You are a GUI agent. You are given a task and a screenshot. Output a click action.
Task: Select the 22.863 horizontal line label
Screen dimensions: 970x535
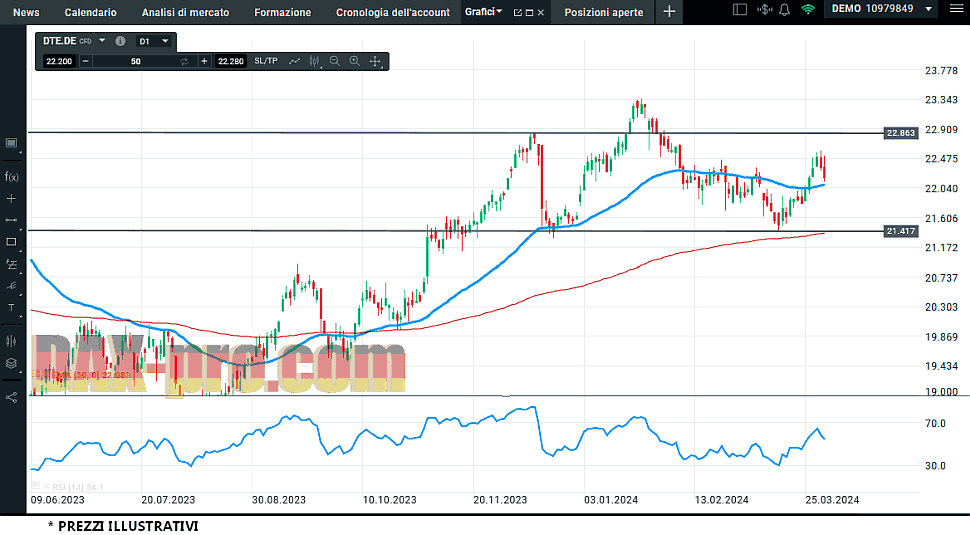coord(900,133)
